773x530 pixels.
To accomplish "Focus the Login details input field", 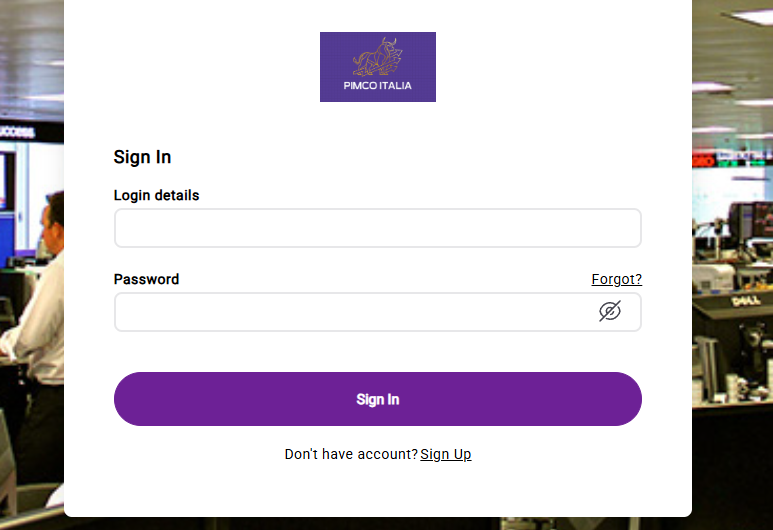I will click(377, 228).
